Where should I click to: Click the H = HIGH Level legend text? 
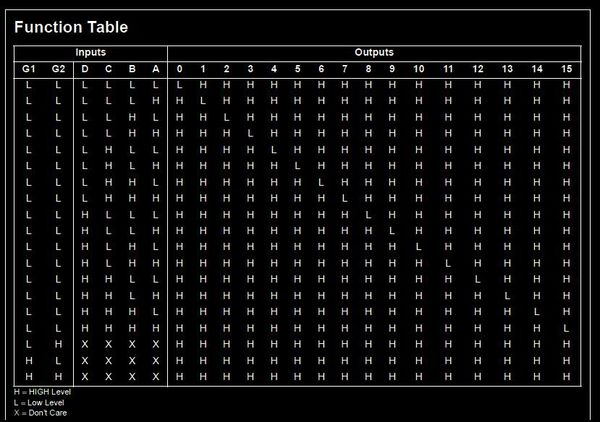tap(43, 390)
